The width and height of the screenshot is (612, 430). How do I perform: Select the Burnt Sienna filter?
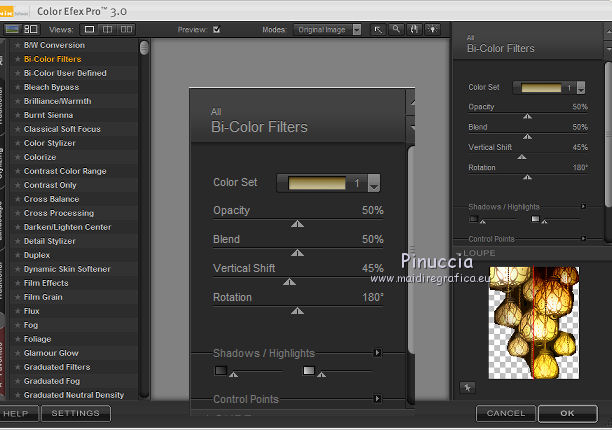(x=48, y=115)
